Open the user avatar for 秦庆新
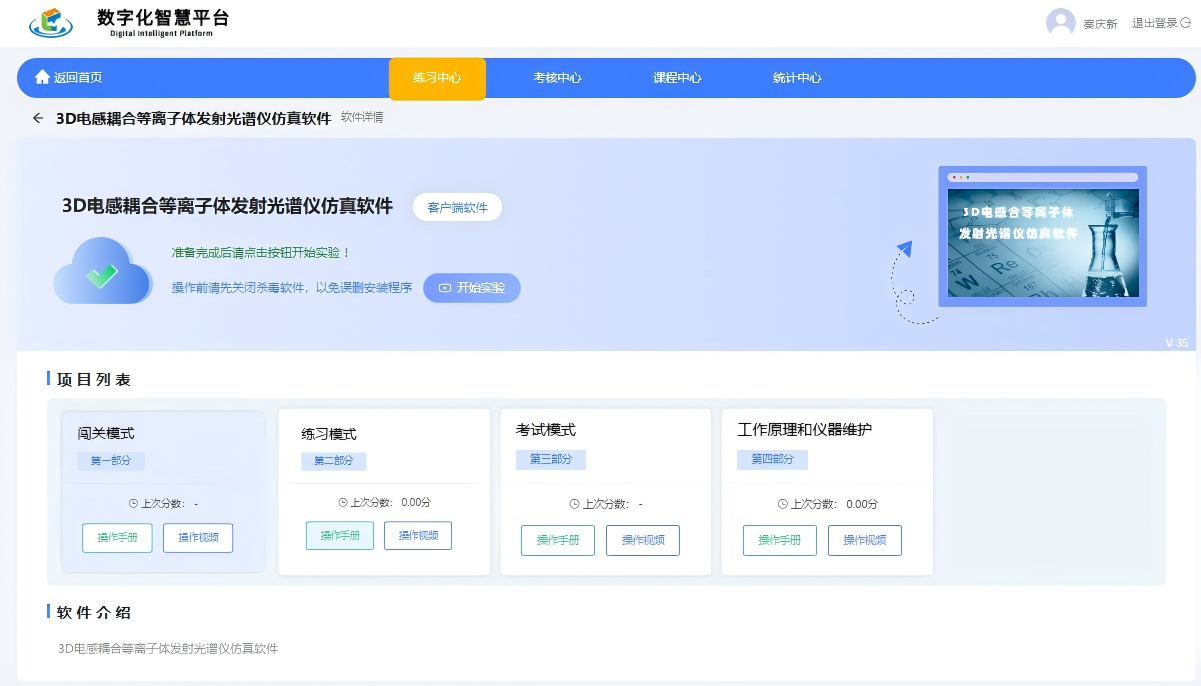Image resolution: width=1201 pixels, height=686 pixels. click(1060, 23)
